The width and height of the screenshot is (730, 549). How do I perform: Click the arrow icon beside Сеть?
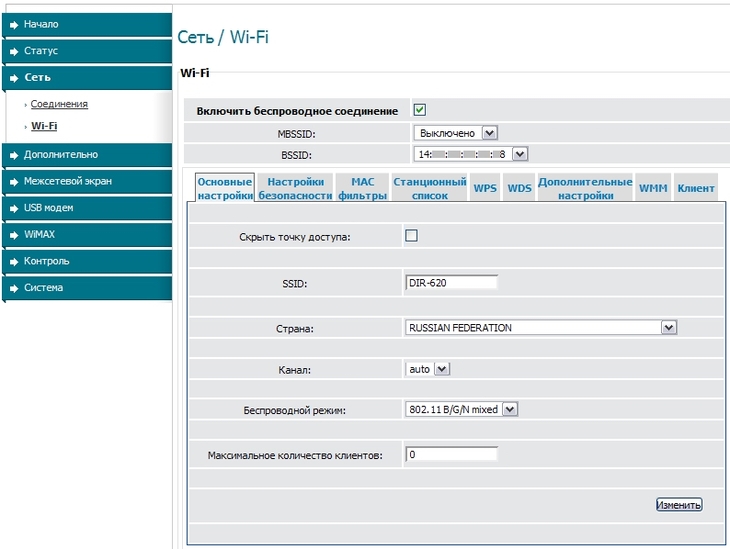click(x=14, y=78)
